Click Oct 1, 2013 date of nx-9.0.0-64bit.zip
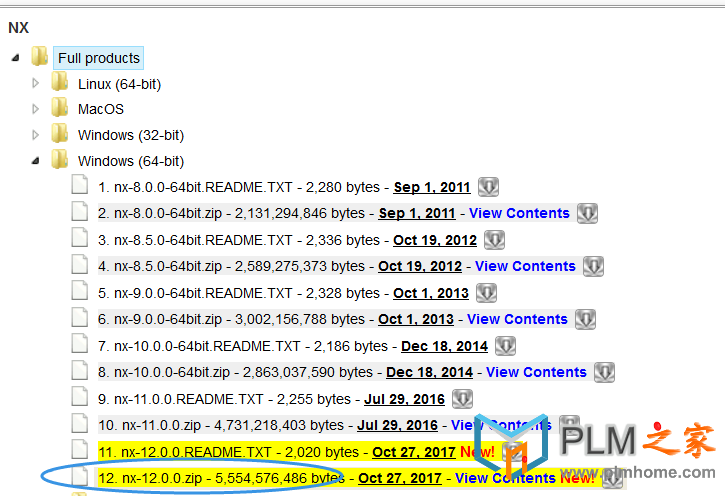Screen dimensions: 725x496 [x=416, y=319]
